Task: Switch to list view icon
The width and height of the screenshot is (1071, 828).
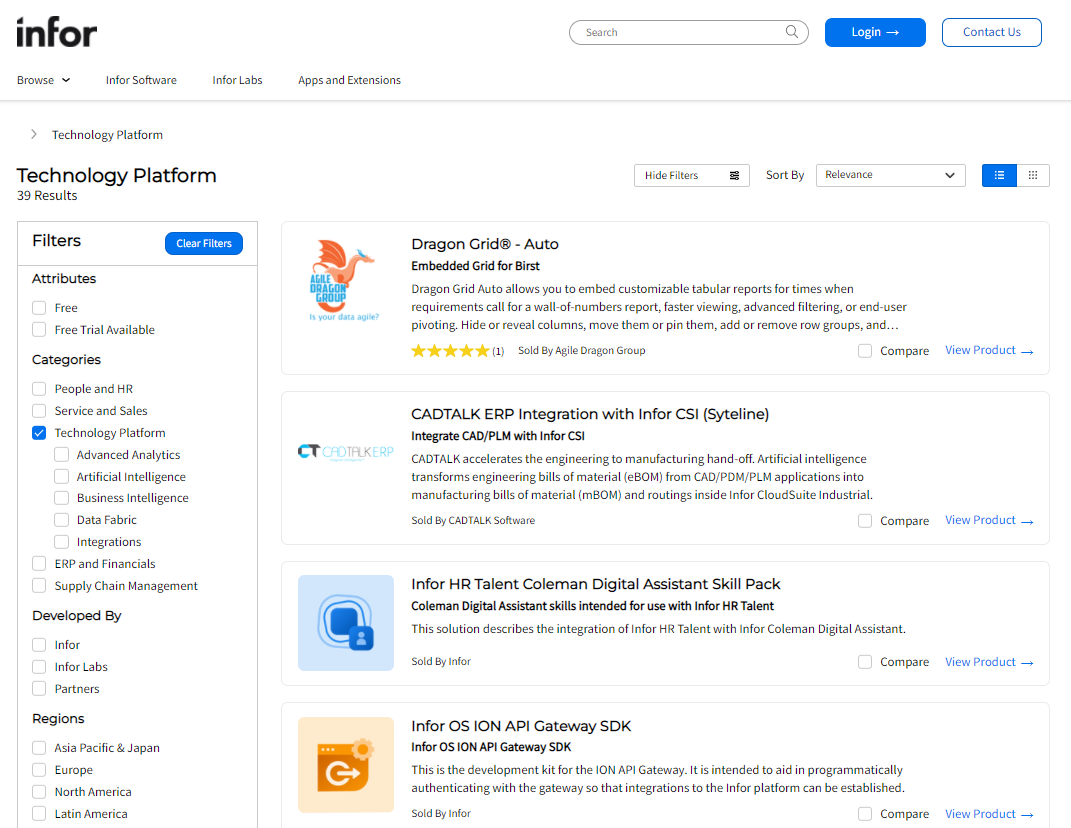Action: point(999,176)
